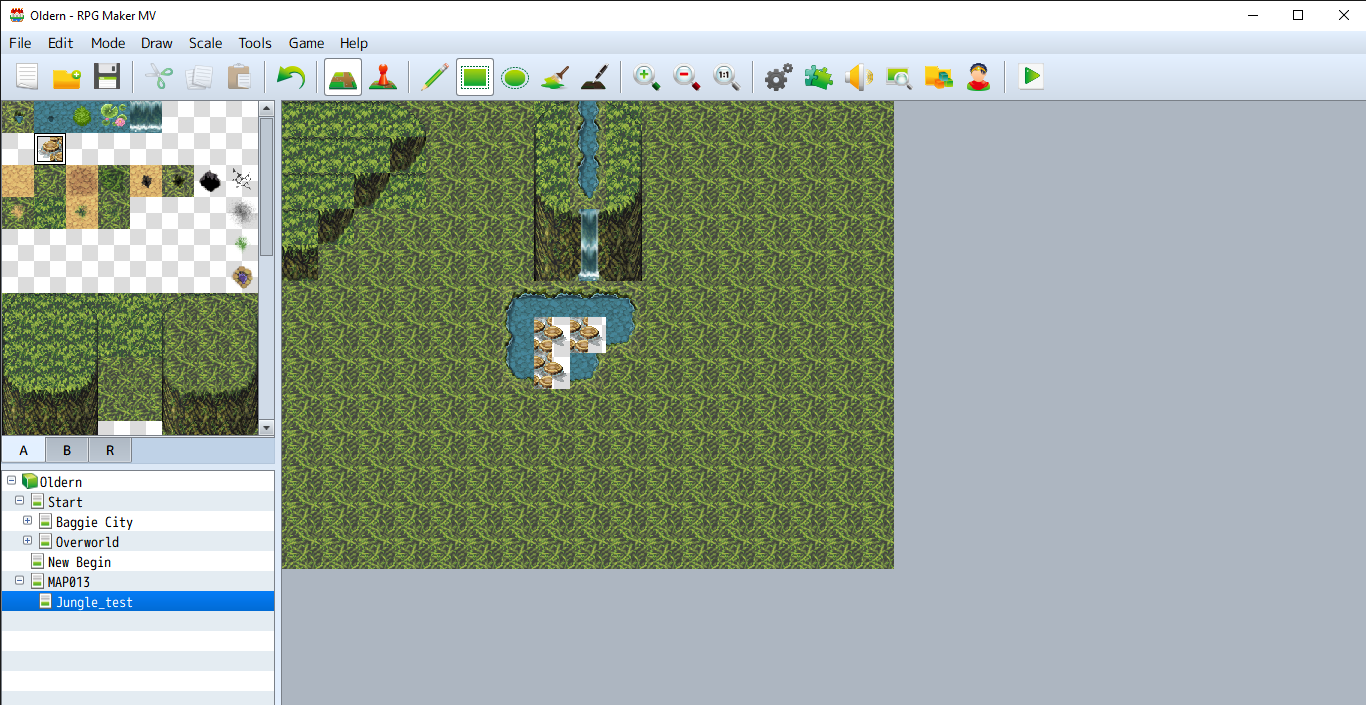Switch to Map editing mode

click(x=343, y=77)
